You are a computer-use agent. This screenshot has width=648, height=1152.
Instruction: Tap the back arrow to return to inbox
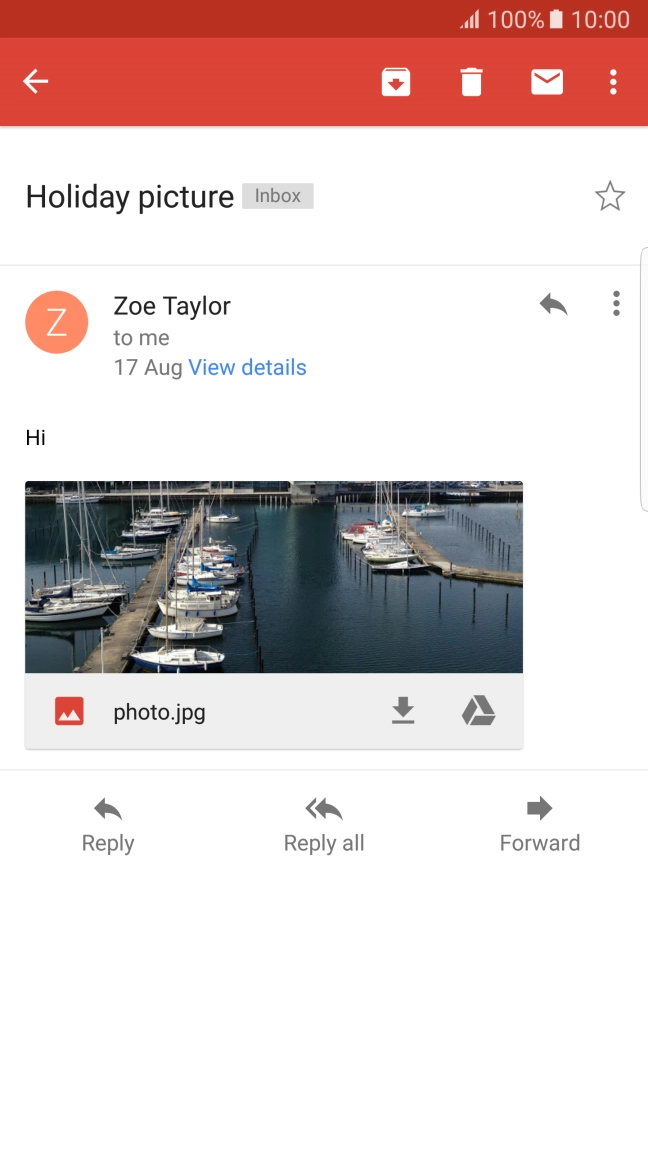pyautogui.click(x=35, y=81)
